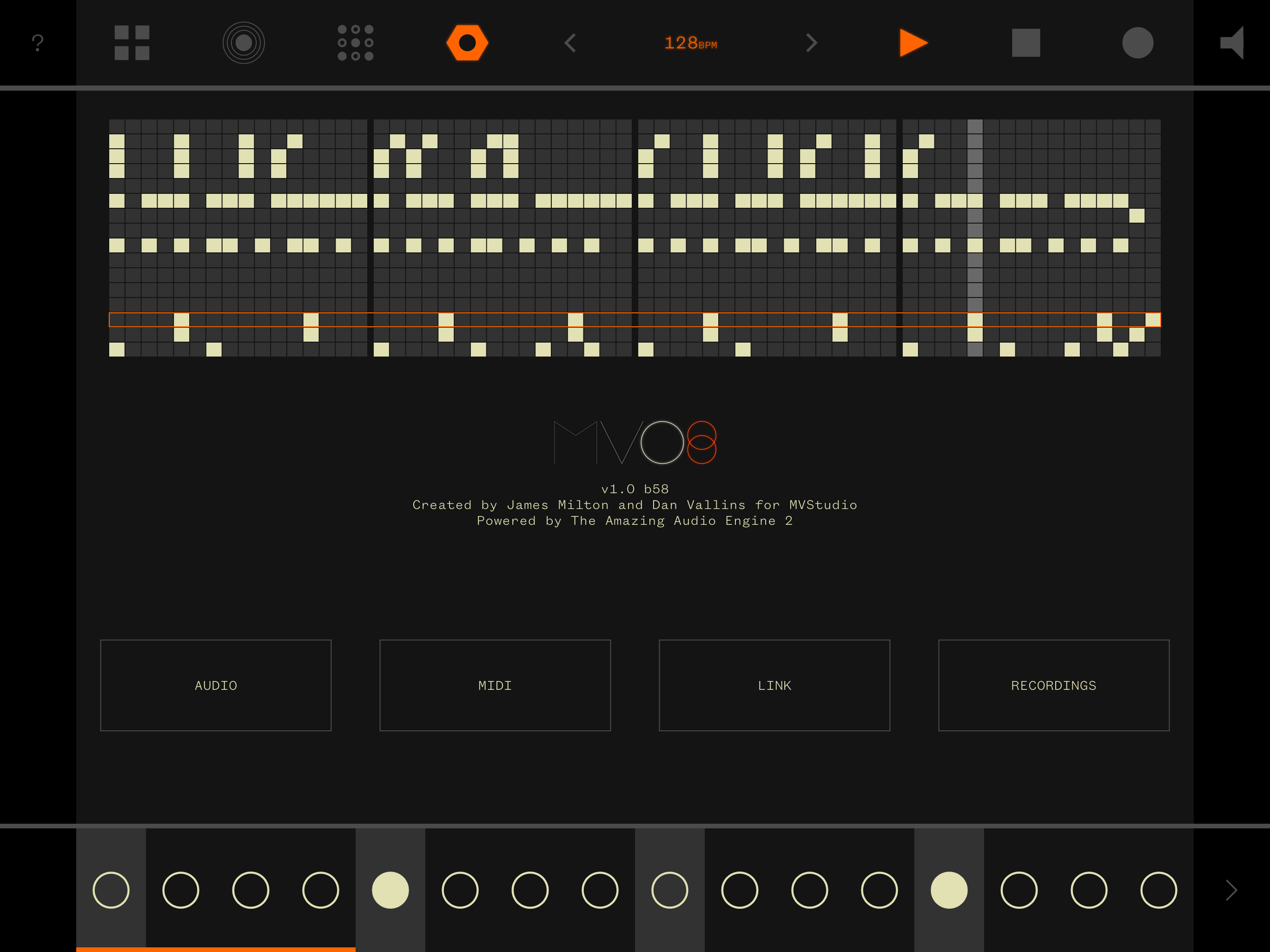
Task: Toggle step 9 in the step row
Action: click(x=670, y=890)
